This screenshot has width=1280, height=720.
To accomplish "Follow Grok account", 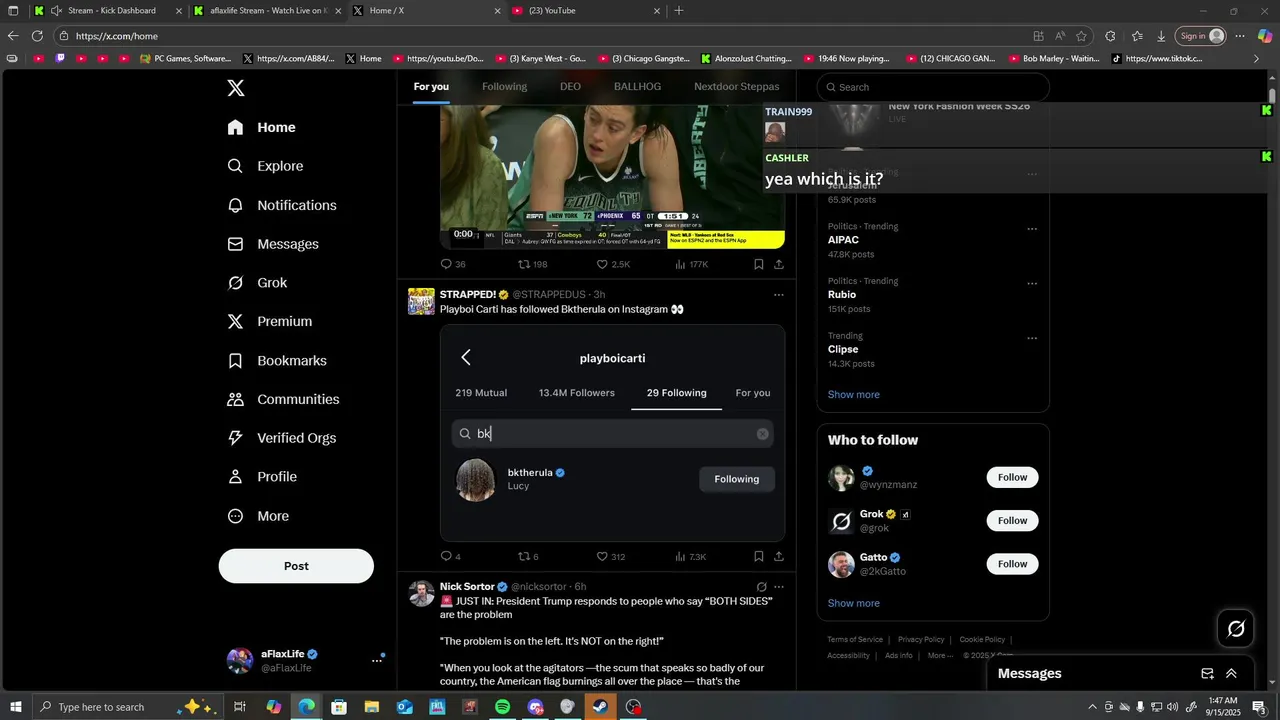I will coord(1012,521).
